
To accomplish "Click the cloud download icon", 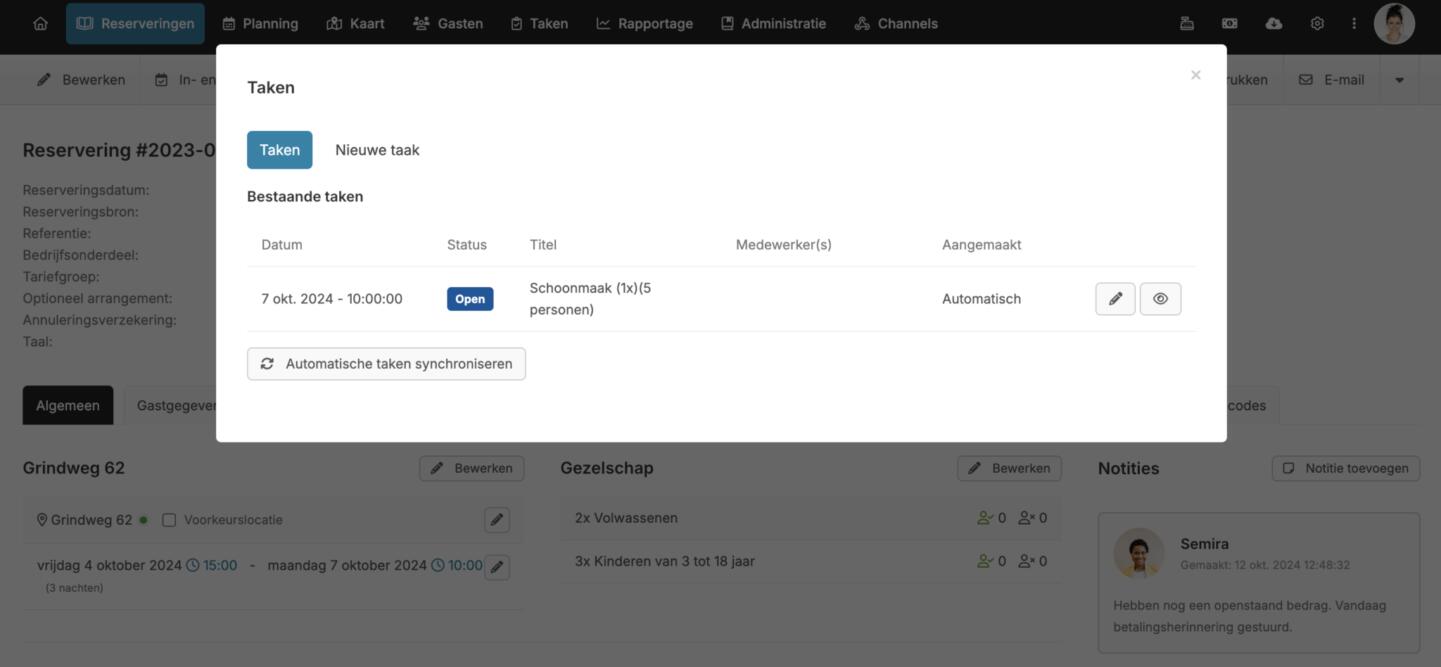I will point(1273,24).
